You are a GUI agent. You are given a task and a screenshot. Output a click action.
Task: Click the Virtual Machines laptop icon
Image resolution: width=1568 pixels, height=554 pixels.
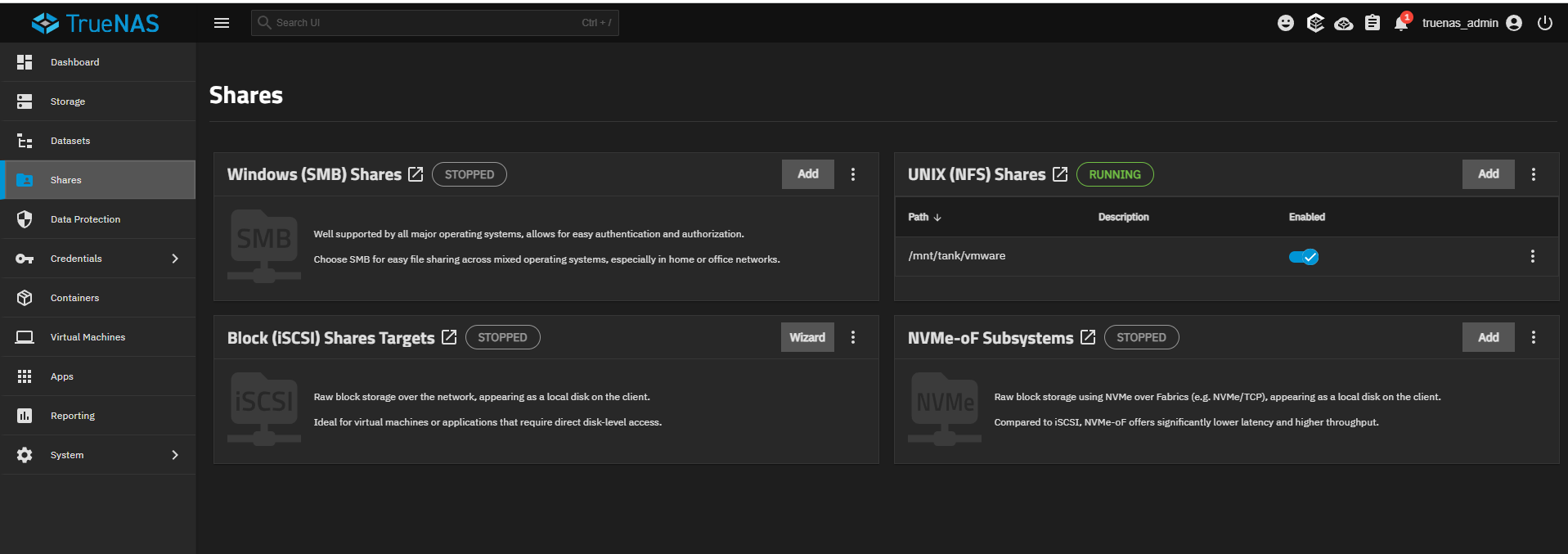25,337
